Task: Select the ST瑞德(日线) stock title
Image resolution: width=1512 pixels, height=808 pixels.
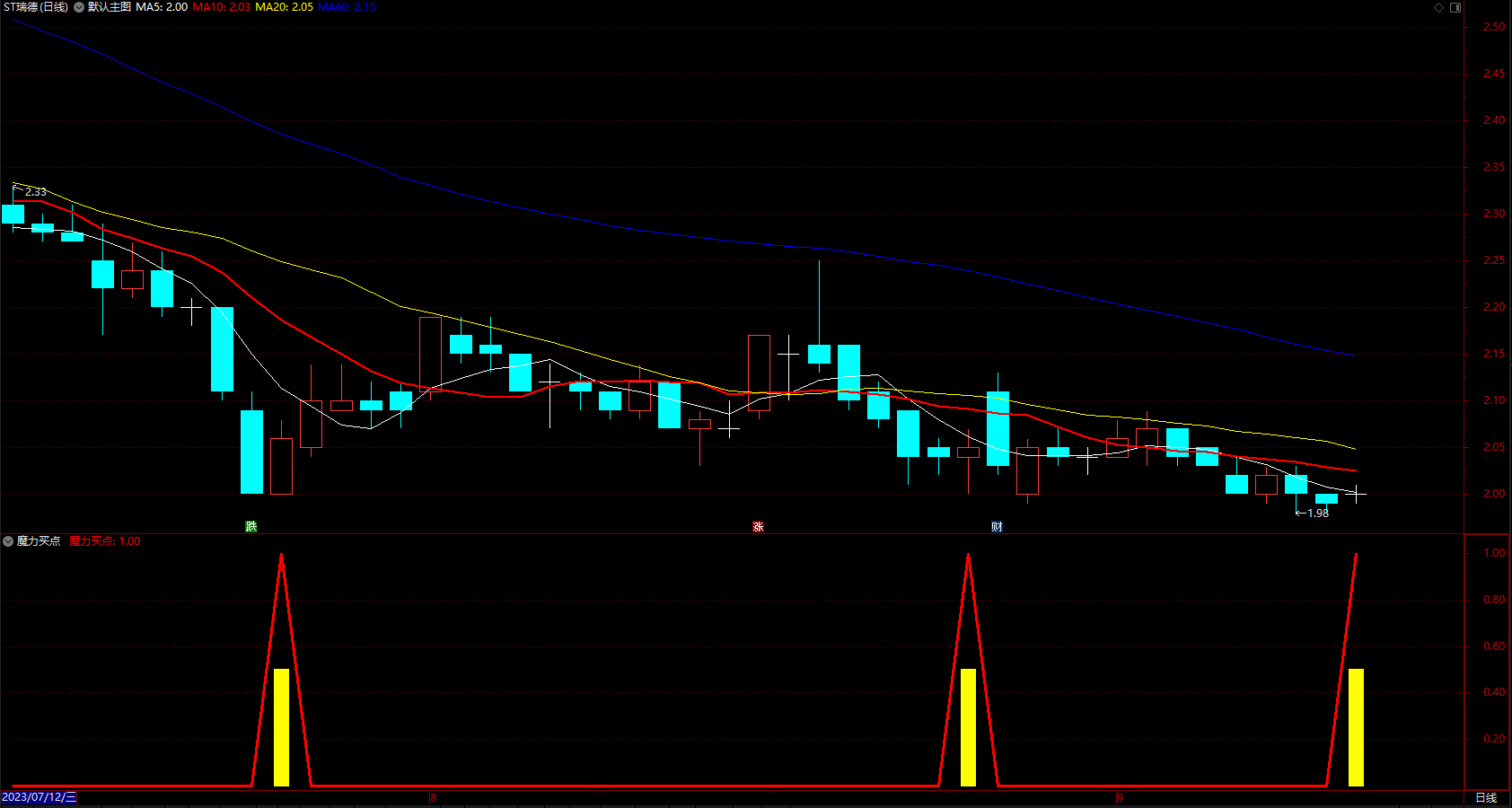Action: click(36, 7)
